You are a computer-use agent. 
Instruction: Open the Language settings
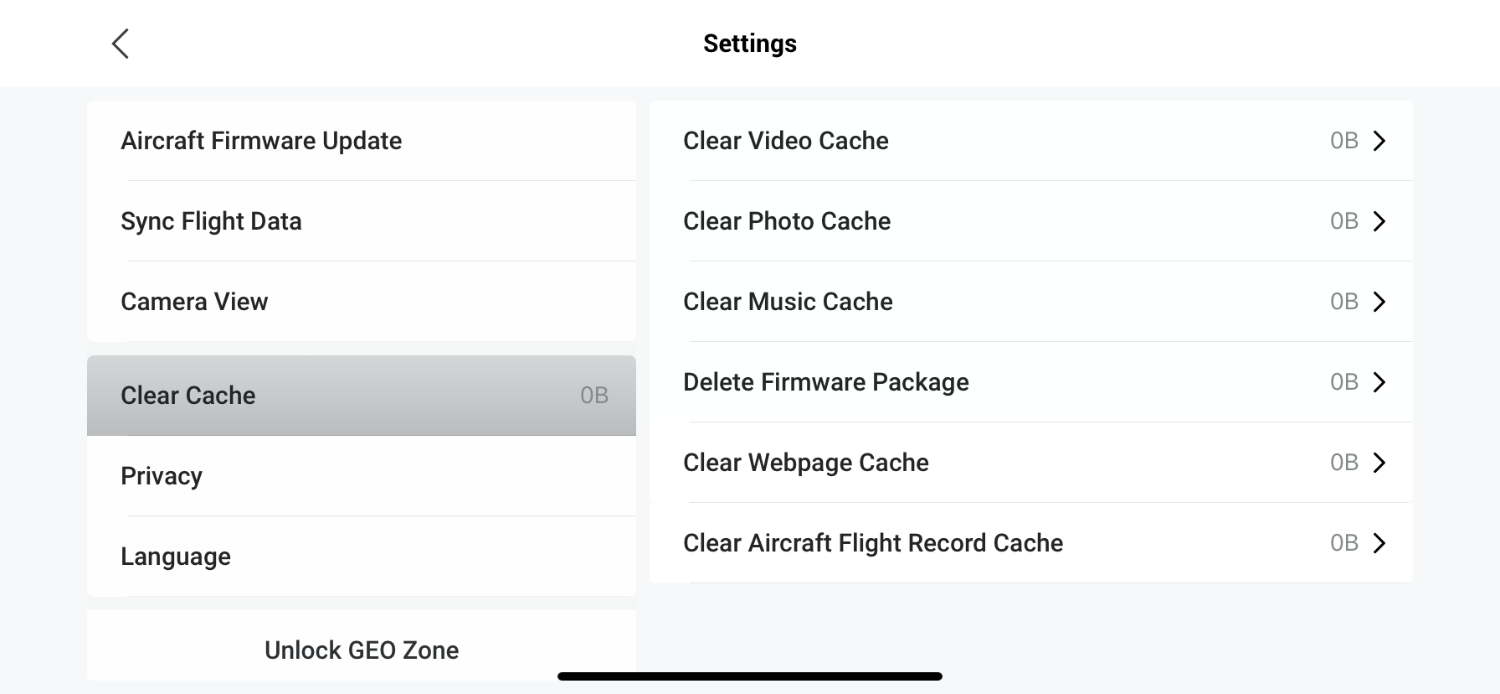tap(175, 556)
